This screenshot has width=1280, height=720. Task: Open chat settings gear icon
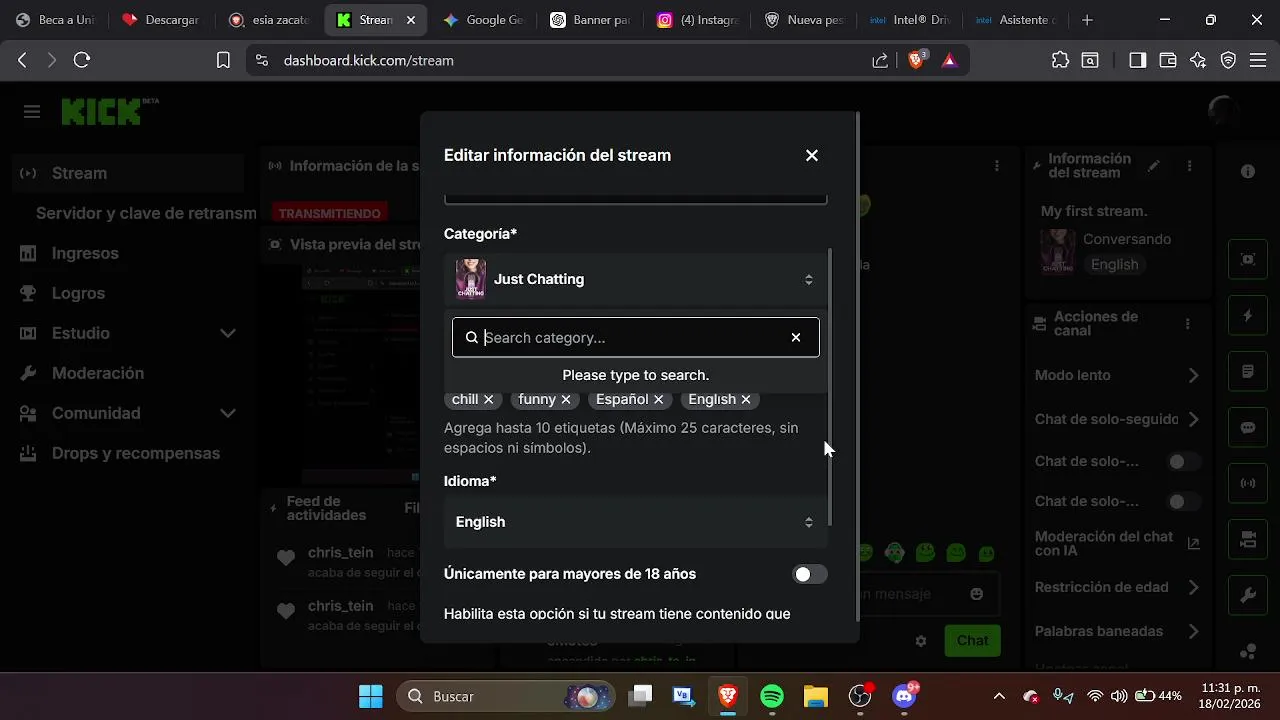(x=921, y=641)
